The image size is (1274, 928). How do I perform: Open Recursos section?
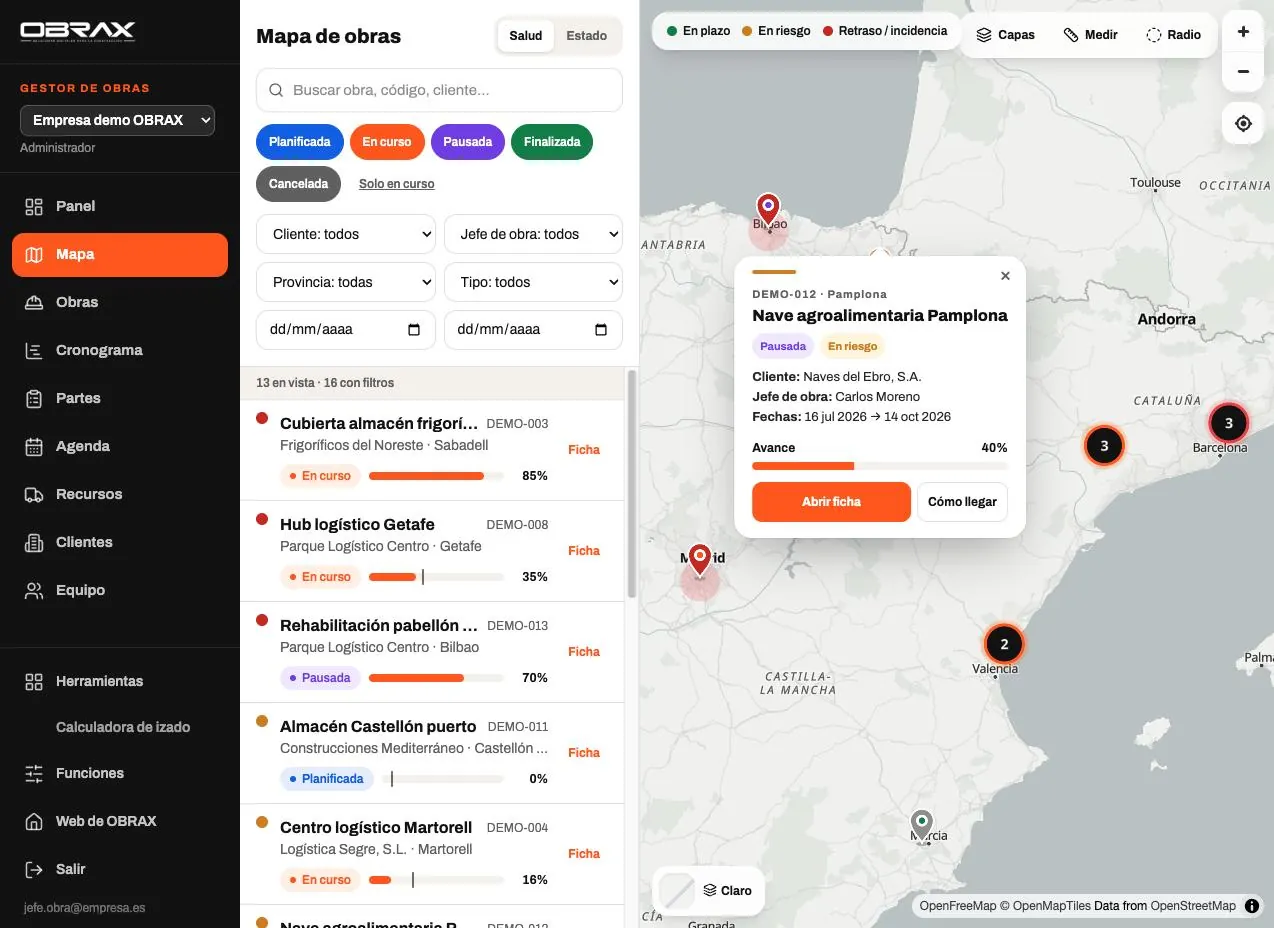pos(120,494)
